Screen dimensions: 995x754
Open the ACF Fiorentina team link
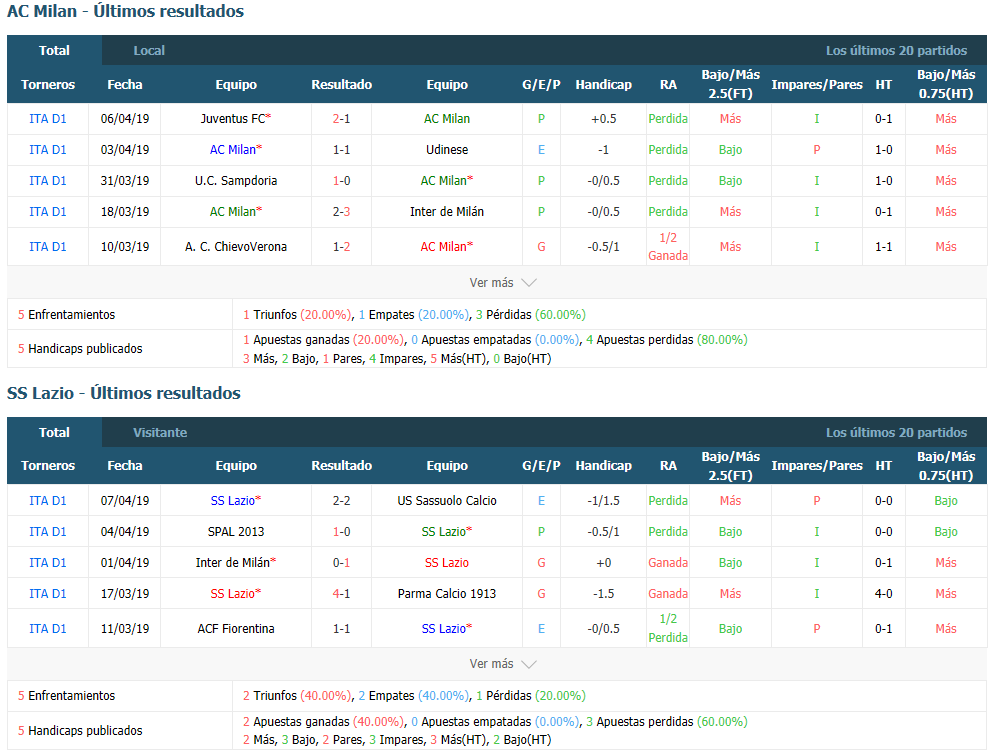(x=236, y=629)
